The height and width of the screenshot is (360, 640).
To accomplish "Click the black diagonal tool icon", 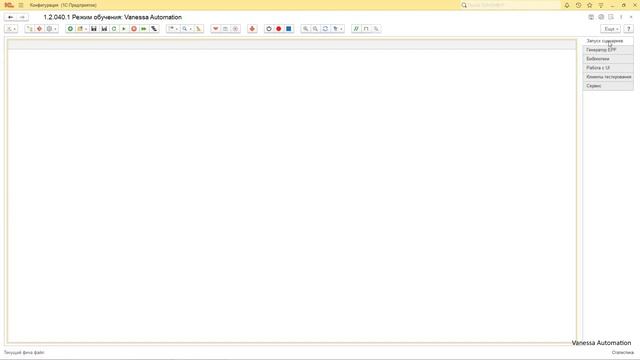I will pos(154,29).
